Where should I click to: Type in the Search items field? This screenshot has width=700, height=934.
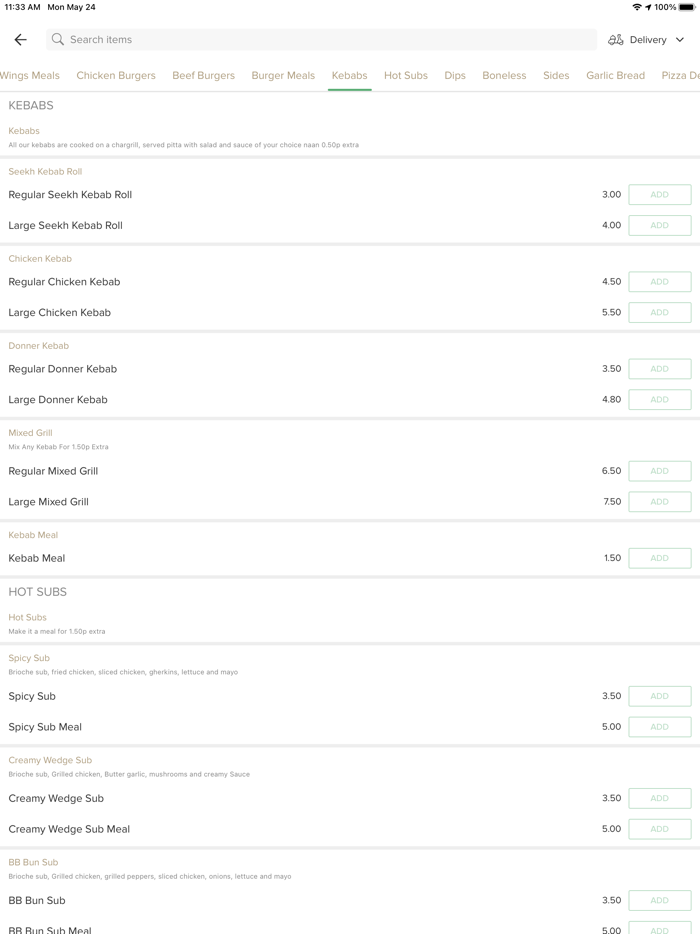(x=320, y=40)
